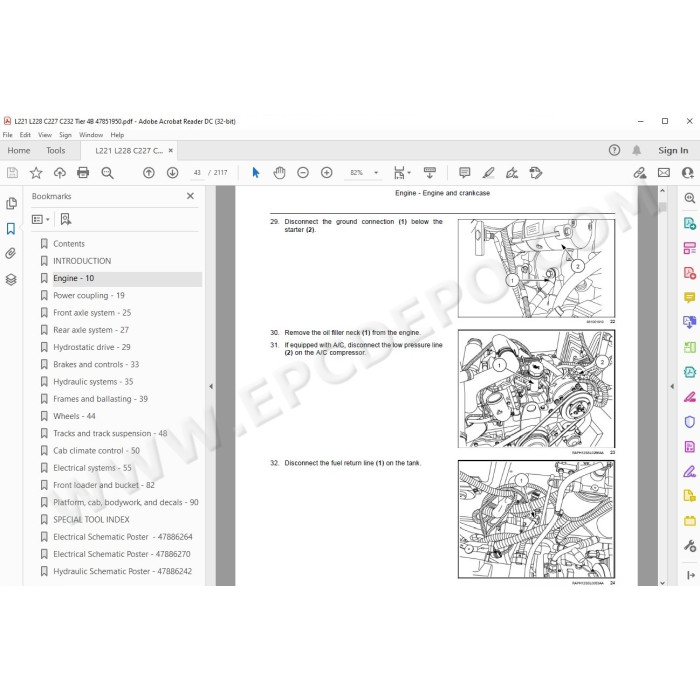Open the Comment tool in right pane
This screenshot has height=700, width=700.
coord(689,297)
